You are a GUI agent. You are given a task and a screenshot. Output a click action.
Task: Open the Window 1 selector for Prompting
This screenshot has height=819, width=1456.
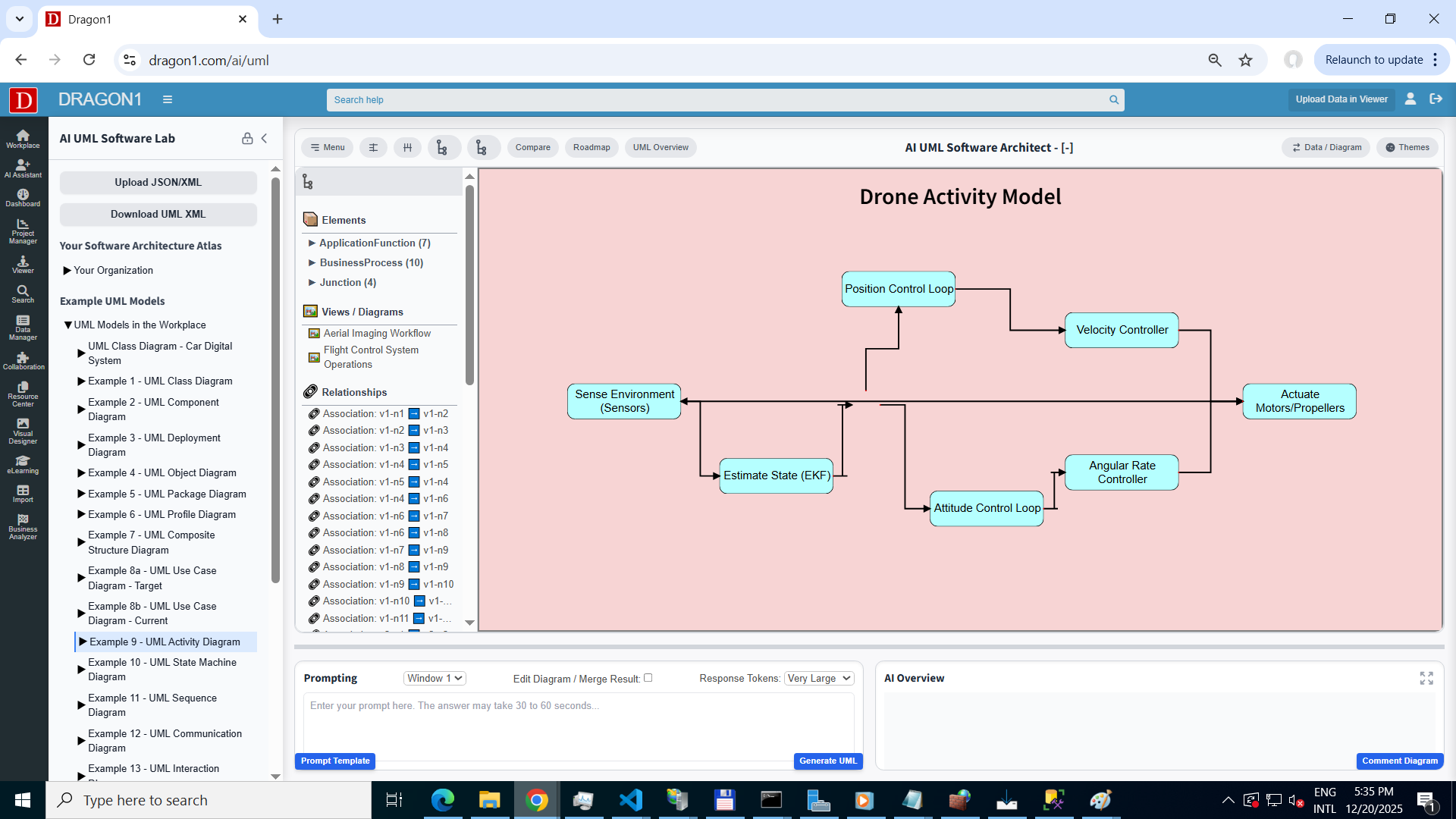[434, 678]
